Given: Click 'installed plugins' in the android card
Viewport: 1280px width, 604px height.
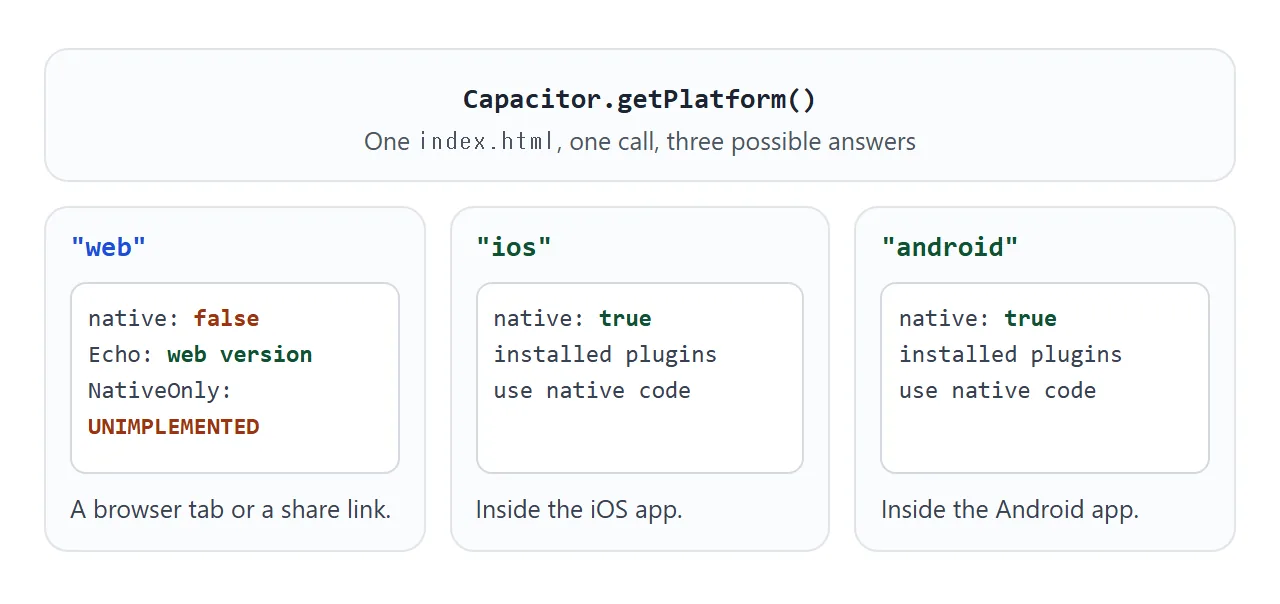Looking at the screenshot, I should (1010, 355).
